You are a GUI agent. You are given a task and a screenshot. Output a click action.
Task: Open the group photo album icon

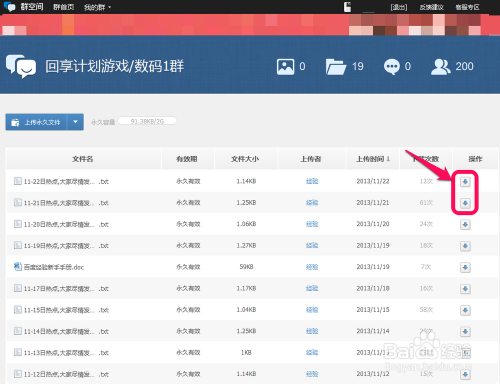[x=285, y=67]
